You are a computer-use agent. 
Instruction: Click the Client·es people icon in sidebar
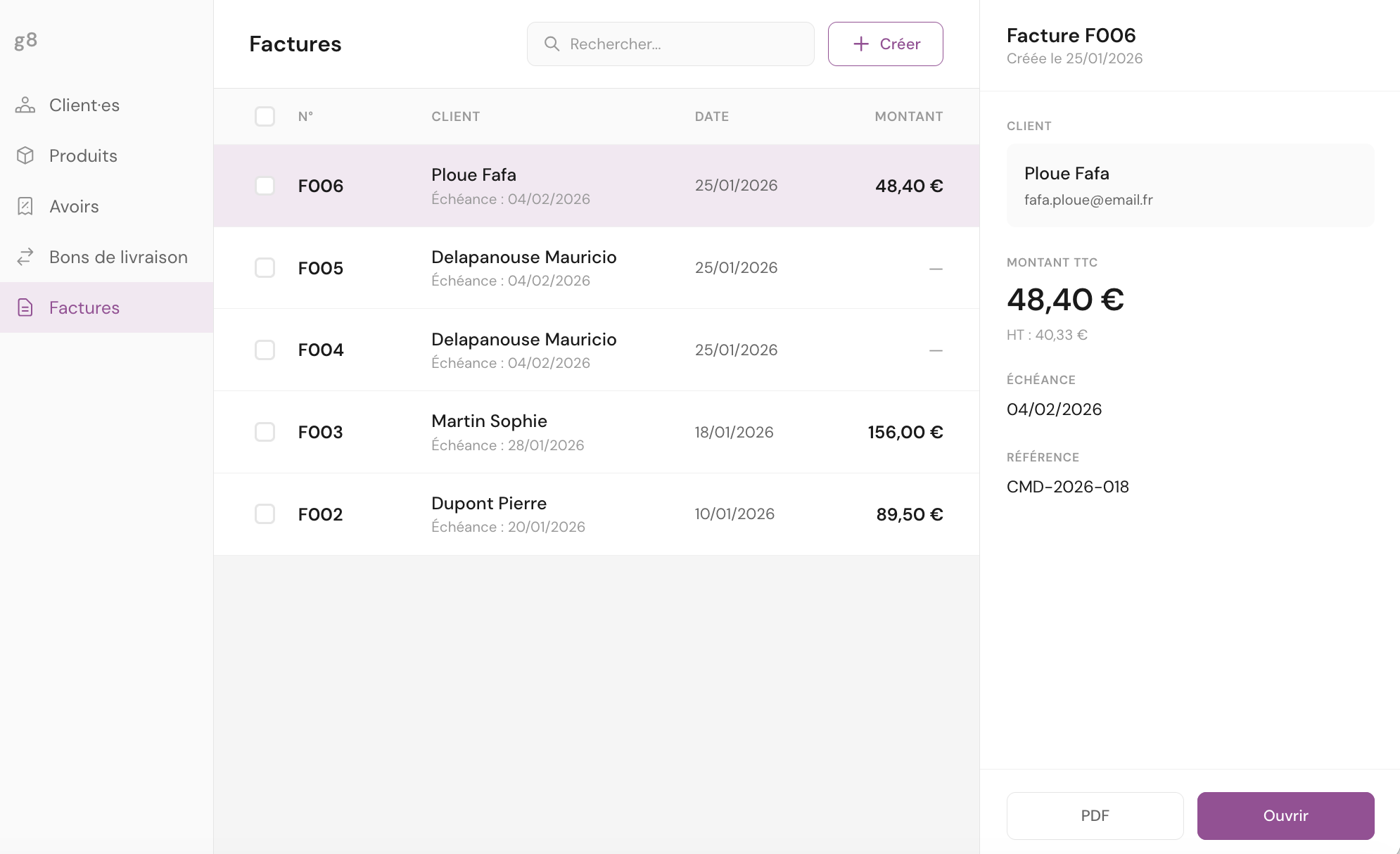click(25, 106)
